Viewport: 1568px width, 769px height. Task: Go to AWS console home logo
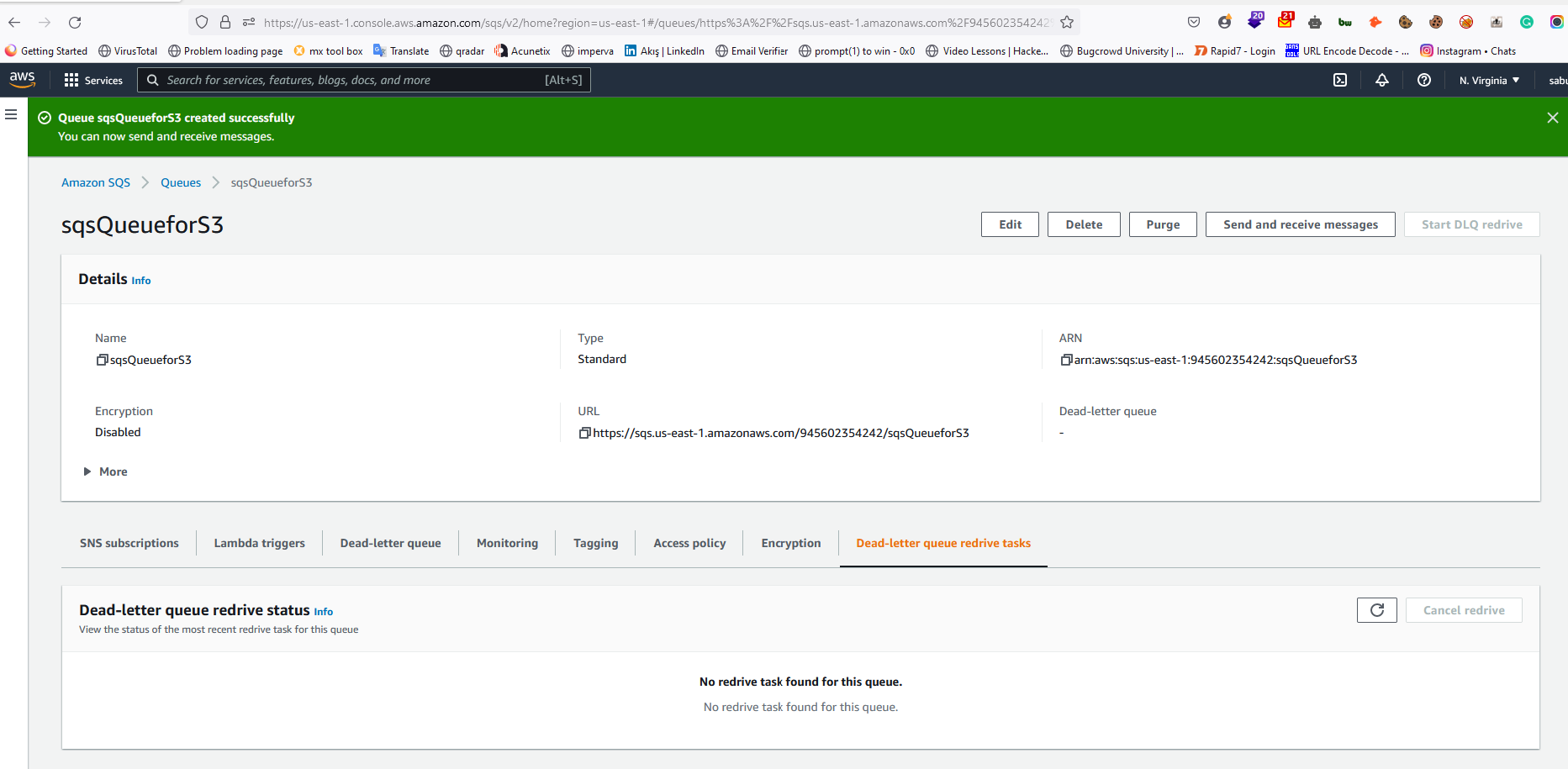click(23, 80)
